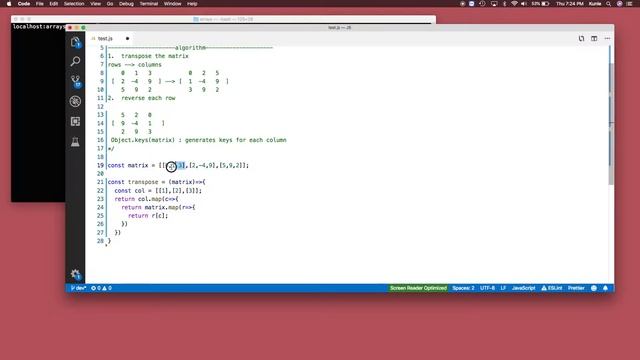Open the Code menu in menu bar
This screenshot has height=360, width=640.
tap(24, 4)
